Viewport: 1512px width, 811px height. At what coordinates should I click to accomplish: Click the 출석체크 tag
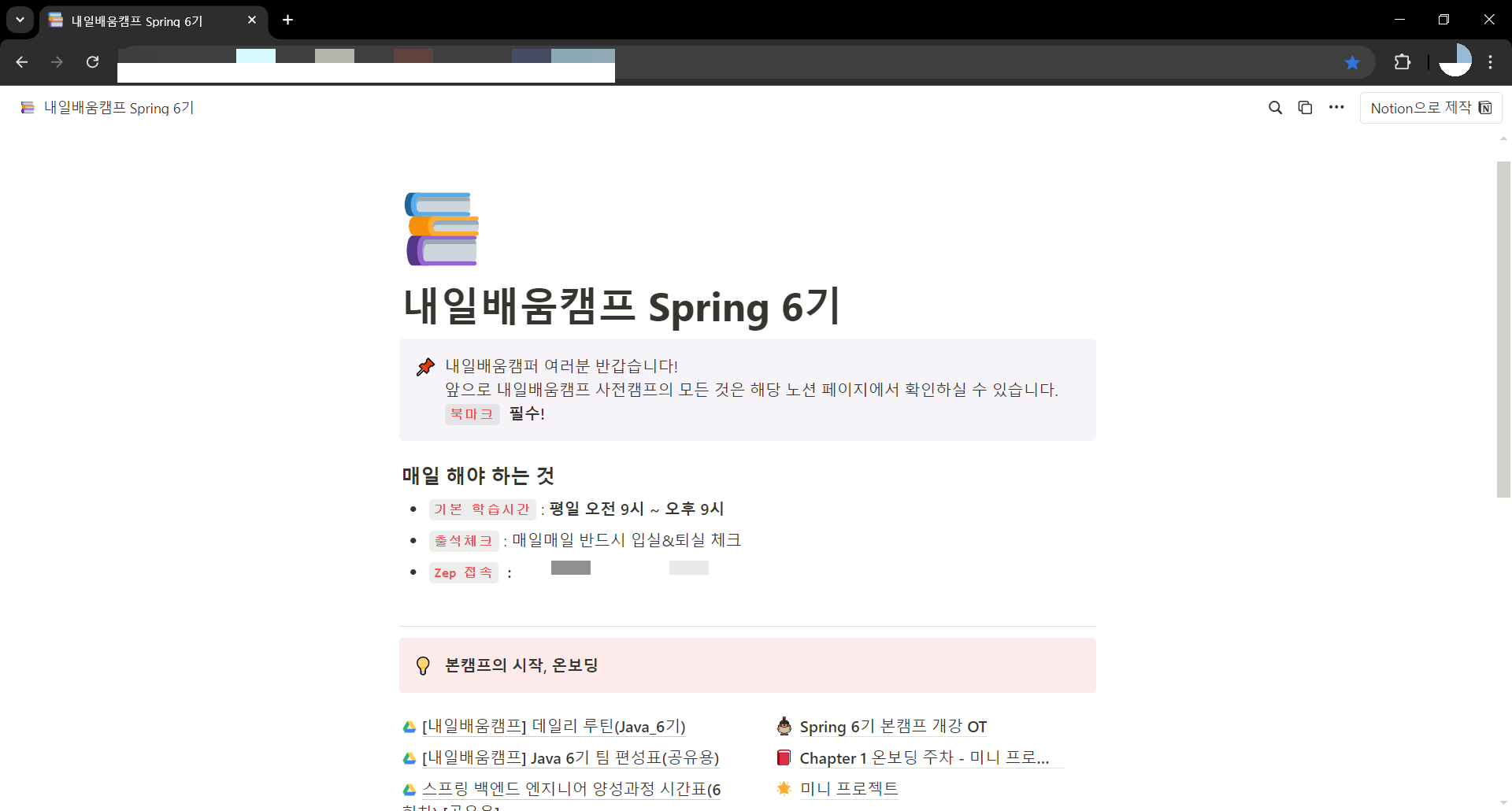click(464, 541)
